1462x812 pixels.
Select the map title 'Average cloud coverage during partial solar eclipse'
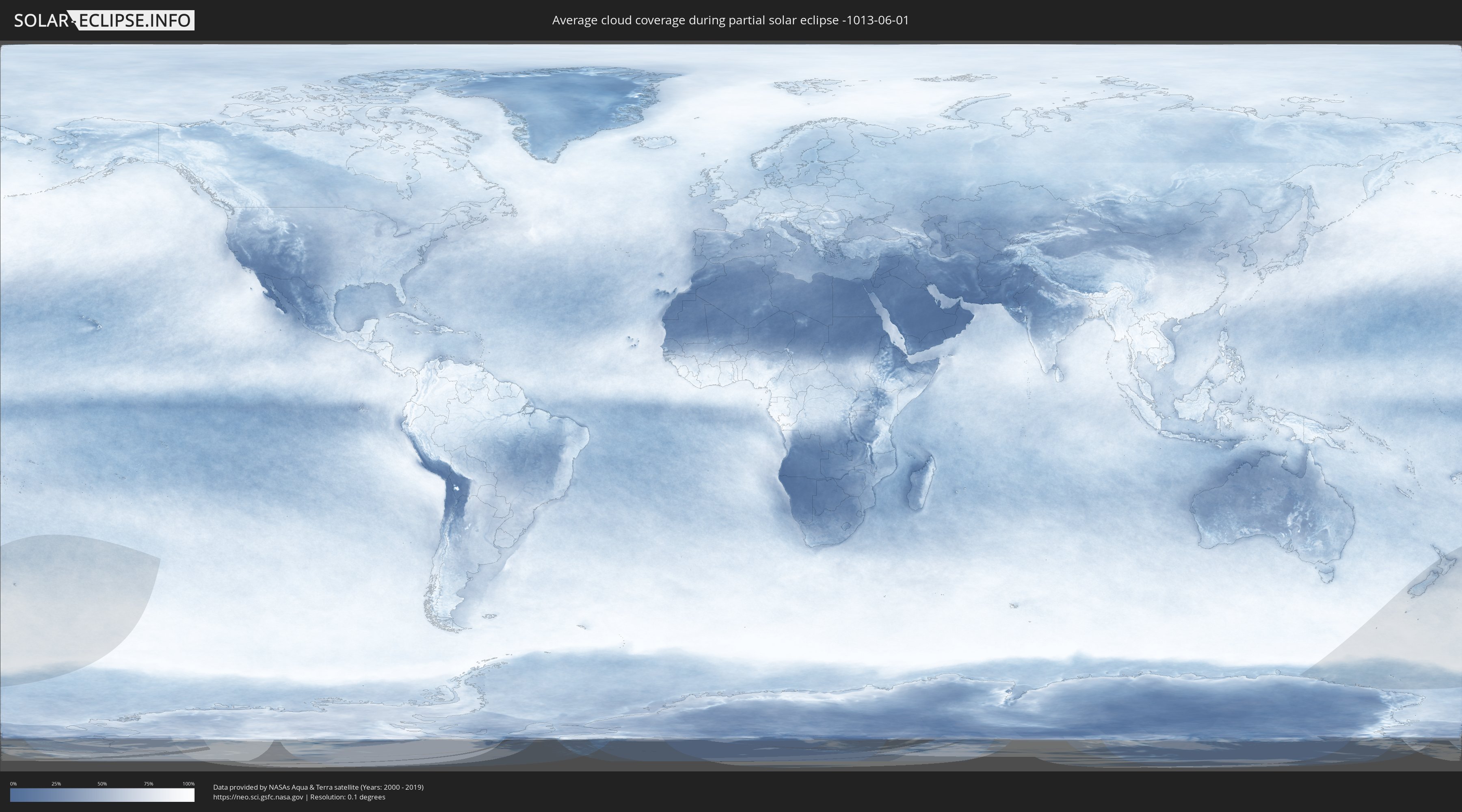pyautogui.click(x=695, y=20)
